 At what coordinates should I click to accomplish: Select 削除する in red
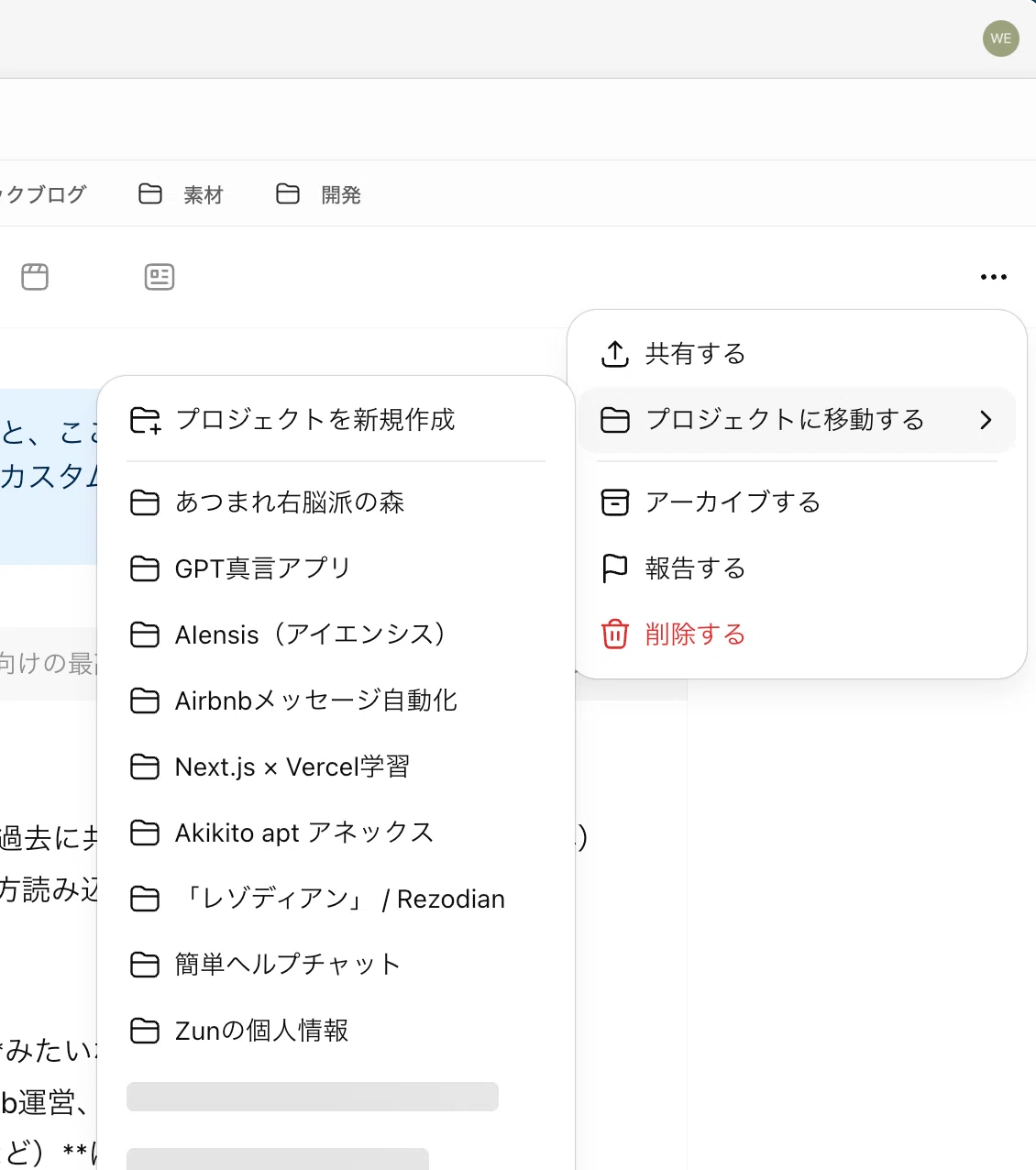(797, 635)
